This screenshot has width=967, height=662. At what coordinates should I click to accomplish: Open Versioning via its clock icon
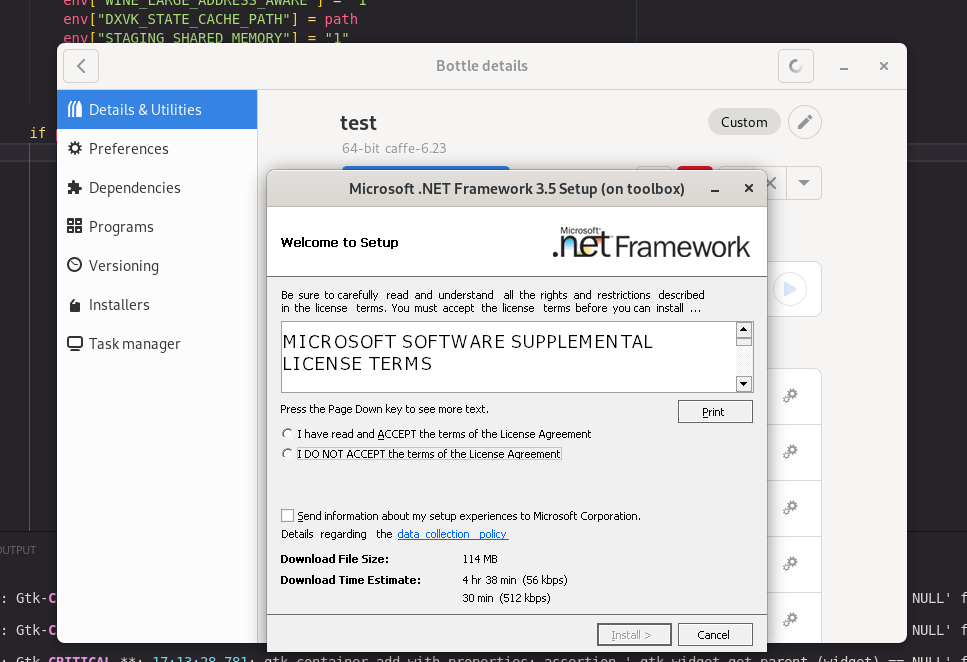click(74, 265)
